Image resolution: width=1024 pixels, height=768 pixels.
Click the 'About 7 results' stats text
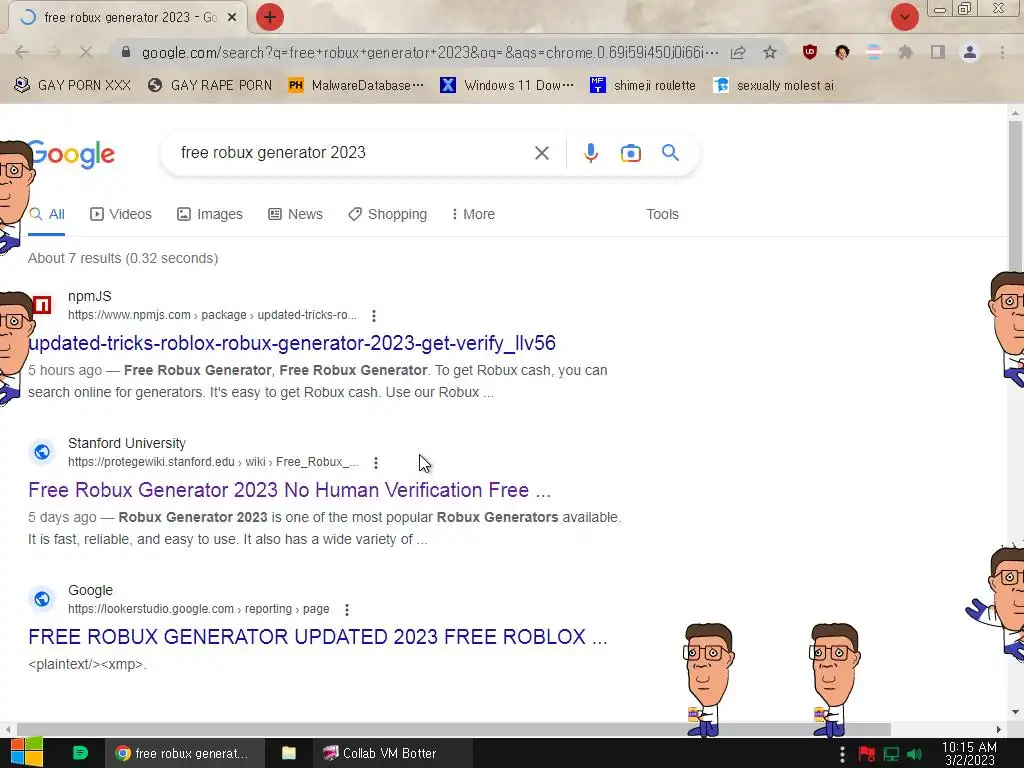click(123, 258)
